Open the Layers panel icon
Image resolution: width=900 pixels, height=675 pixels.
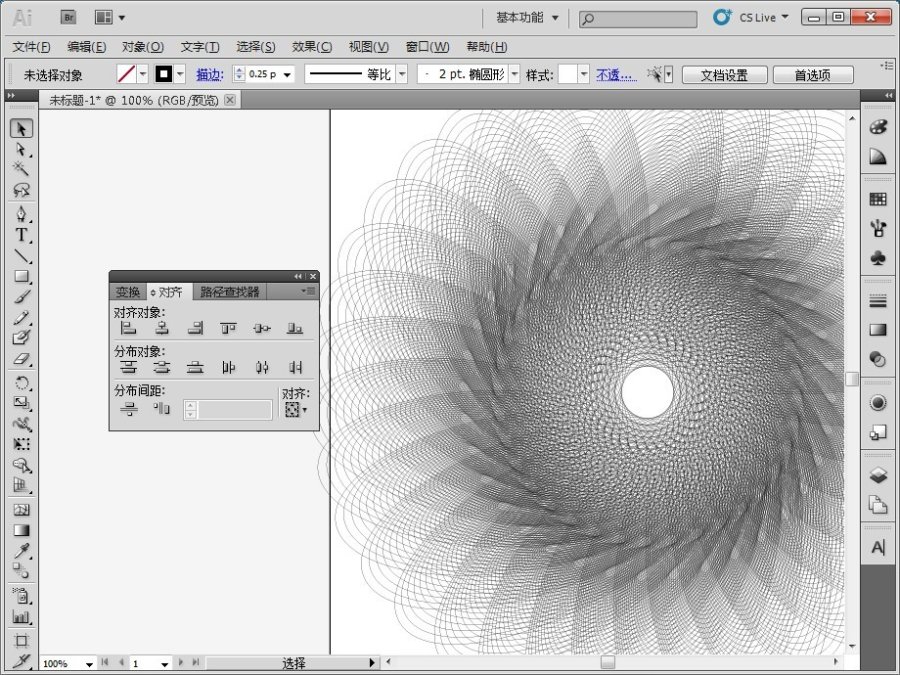tap(878, 475)
